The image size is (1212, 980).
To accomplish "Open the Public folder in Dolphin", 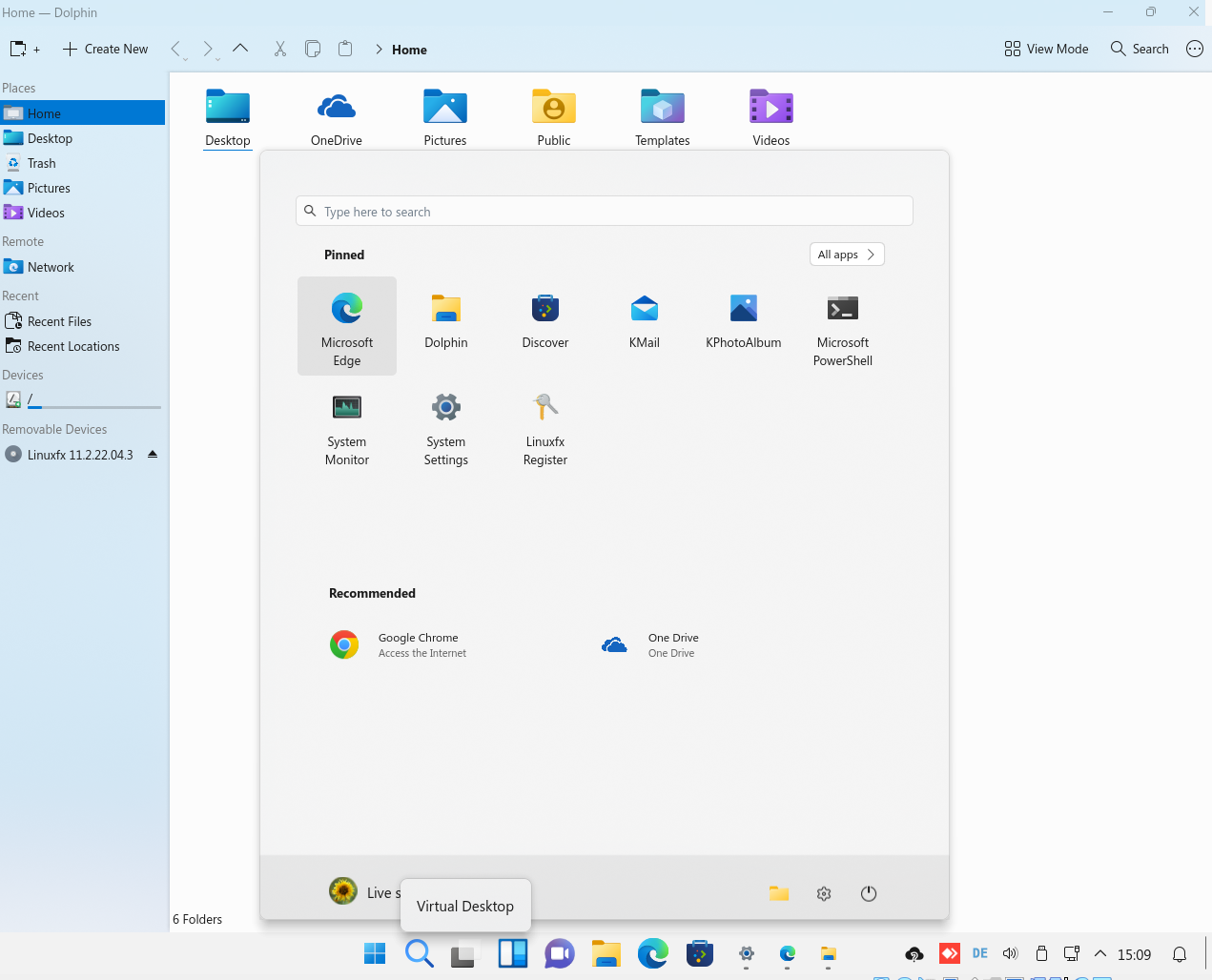I will click(554, 118).
